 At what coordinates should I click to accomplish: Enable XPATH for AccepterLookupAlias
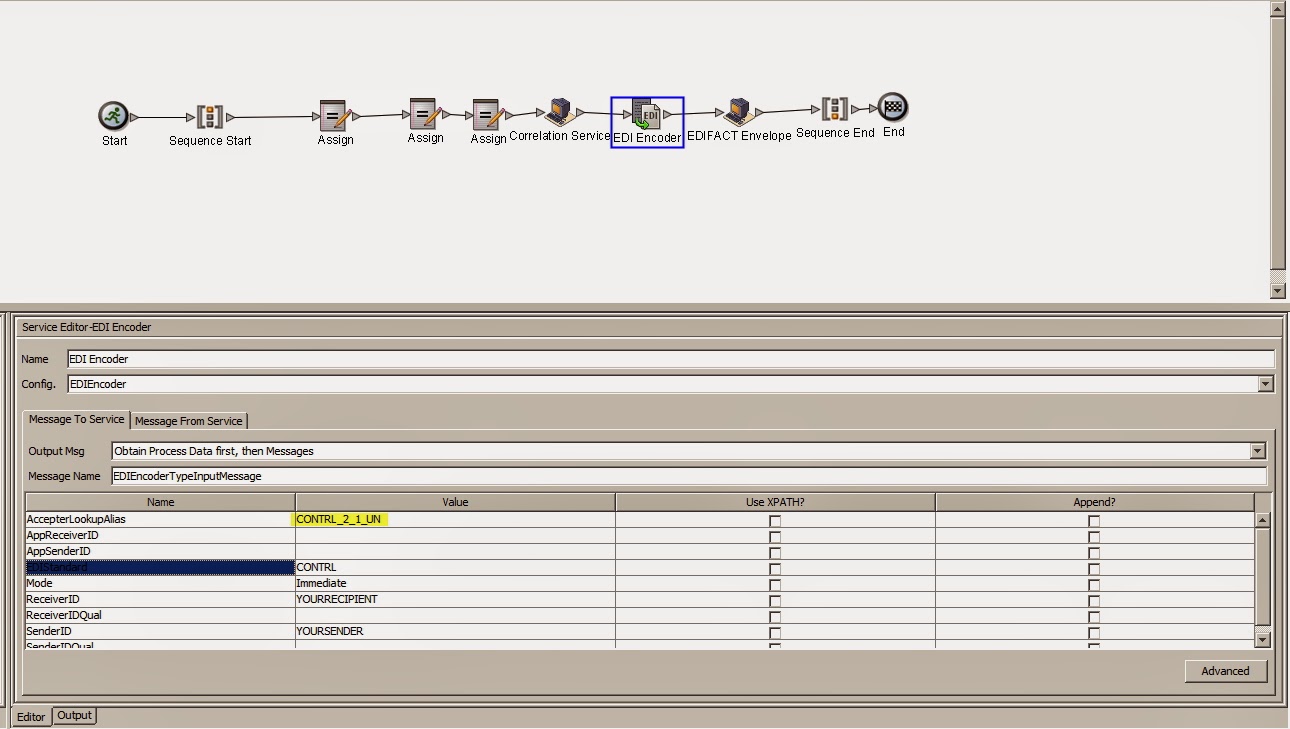click(x=773, y=519)
